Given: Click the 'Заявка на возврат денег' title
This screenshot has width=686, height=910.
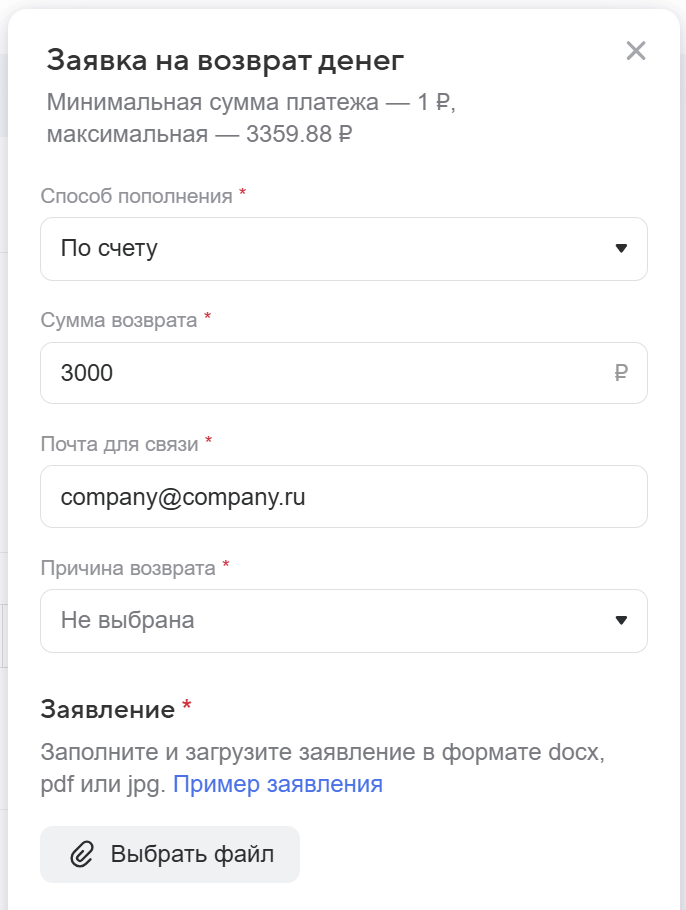Looking at the screenshot, I should point(225,60).
